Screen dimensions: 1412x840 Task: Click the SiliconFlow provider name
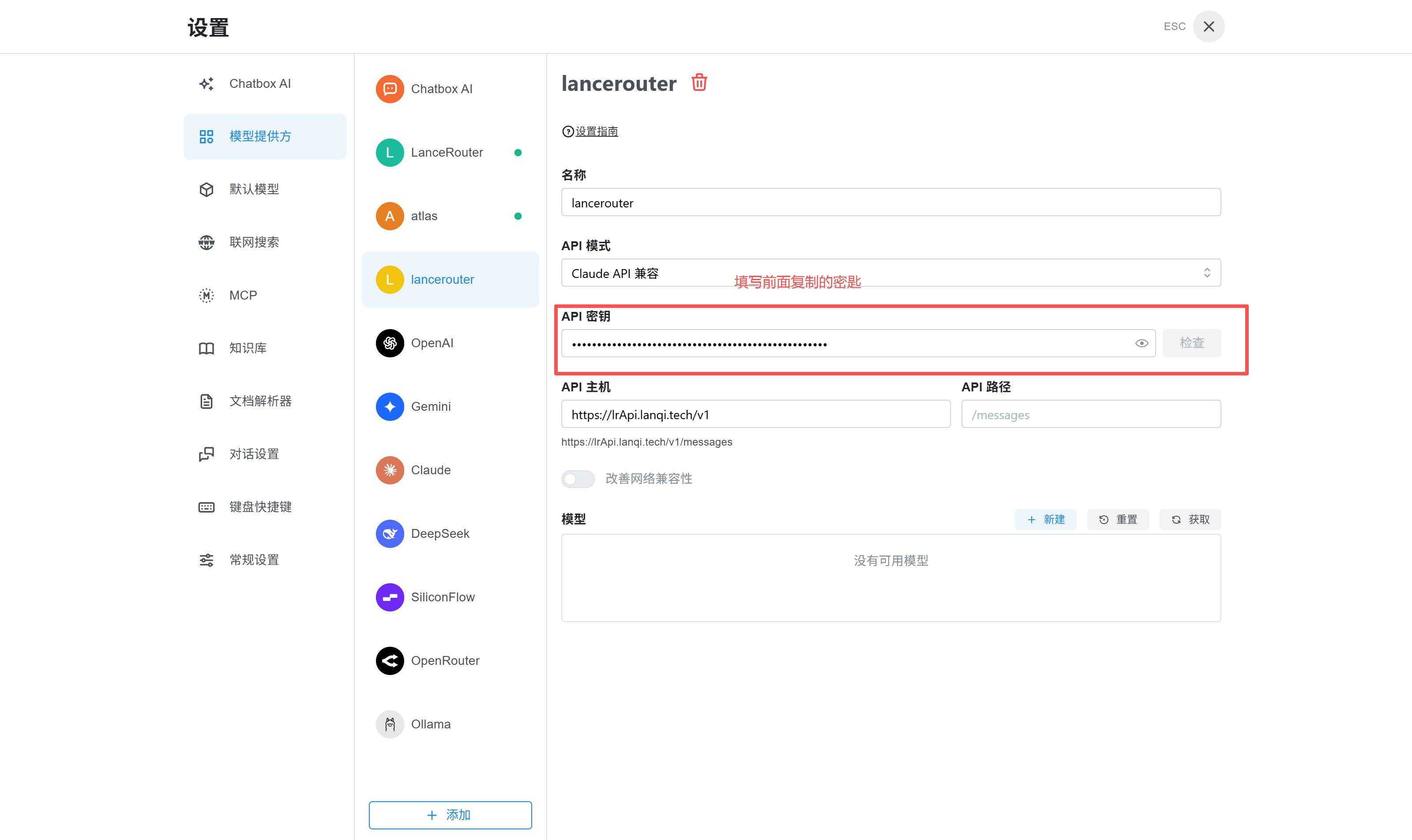click(x=443, y=597)
